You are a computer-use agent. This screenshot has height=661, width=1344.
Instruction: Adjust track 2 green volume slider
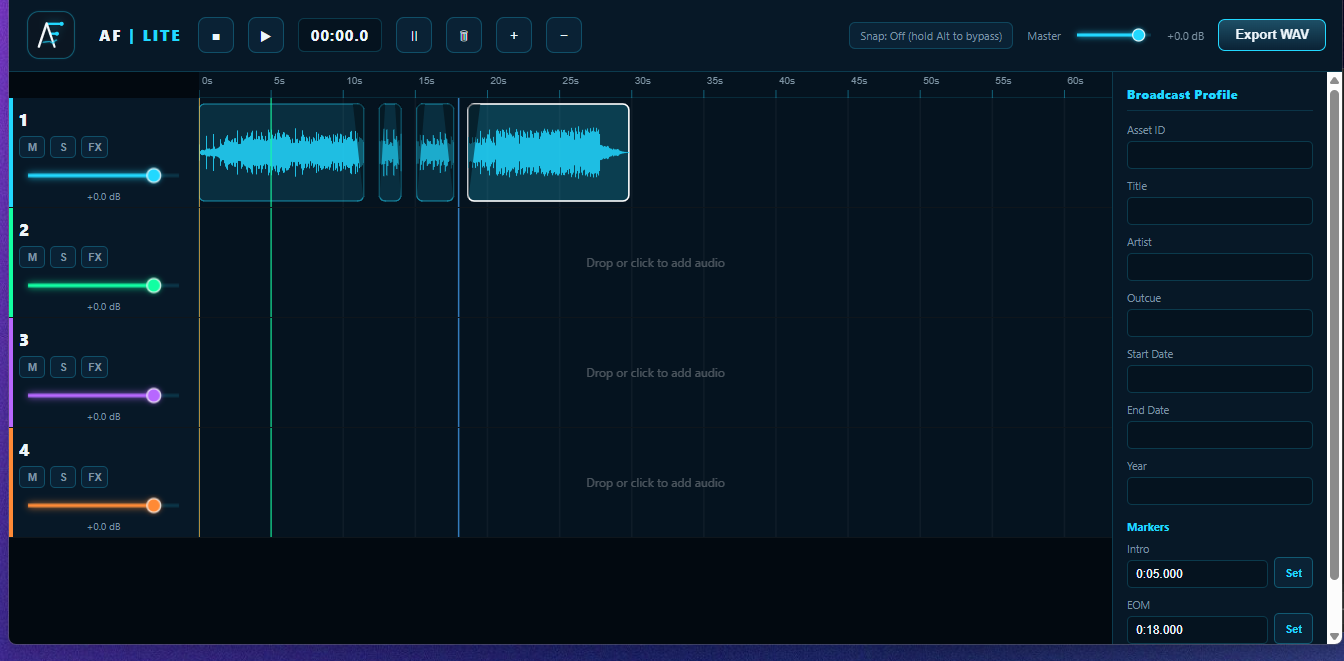pos(103,285)
